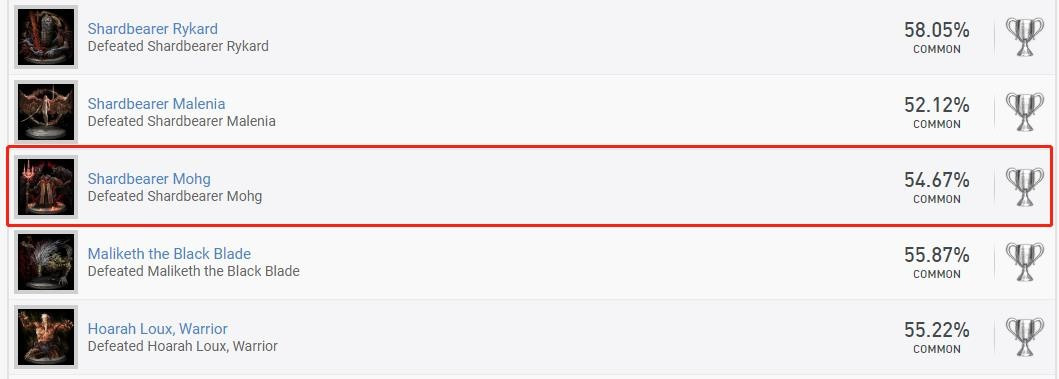Screen dimensions: 1059x379
Task: Click the 58.05% common rarity value
Action: (937, 30)
